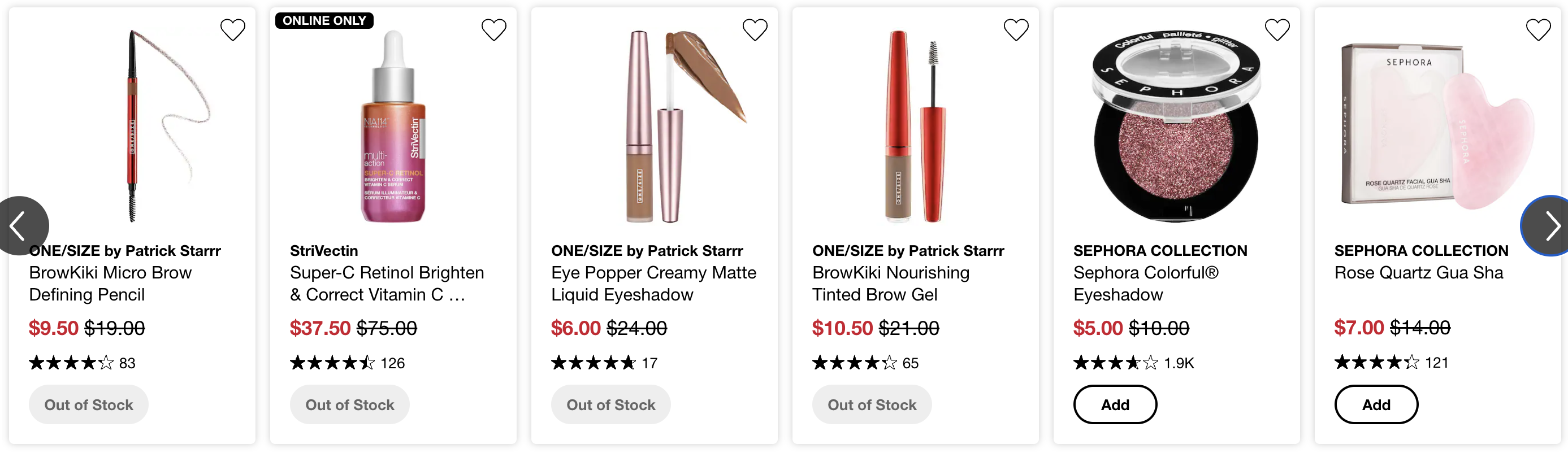1568x453 pixels.
Task: Add Rose Quartz Gua Sha to basket
Action: point(1376,405)
